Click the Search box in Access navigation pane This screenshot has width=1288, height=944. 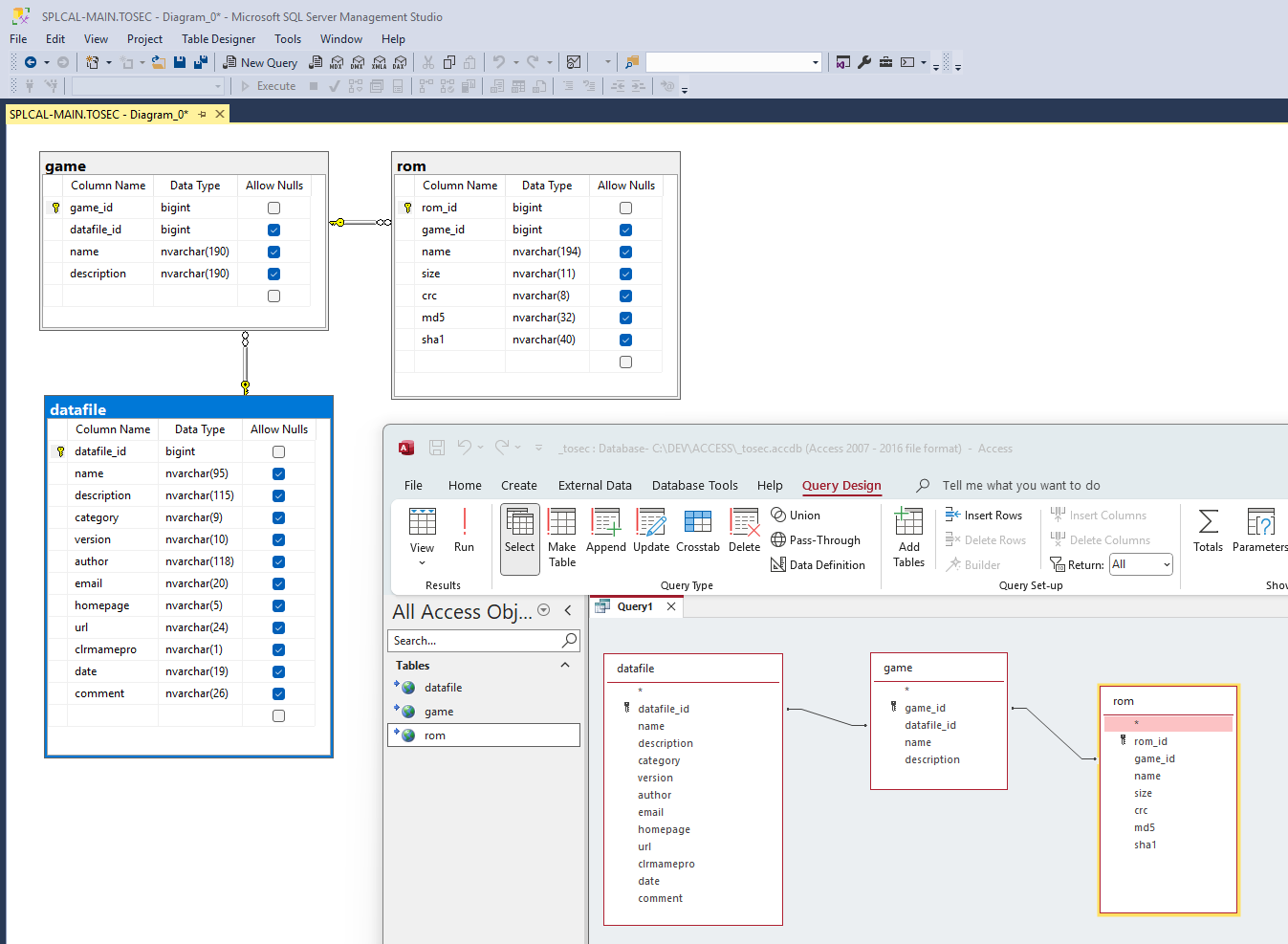pos(484,641)
